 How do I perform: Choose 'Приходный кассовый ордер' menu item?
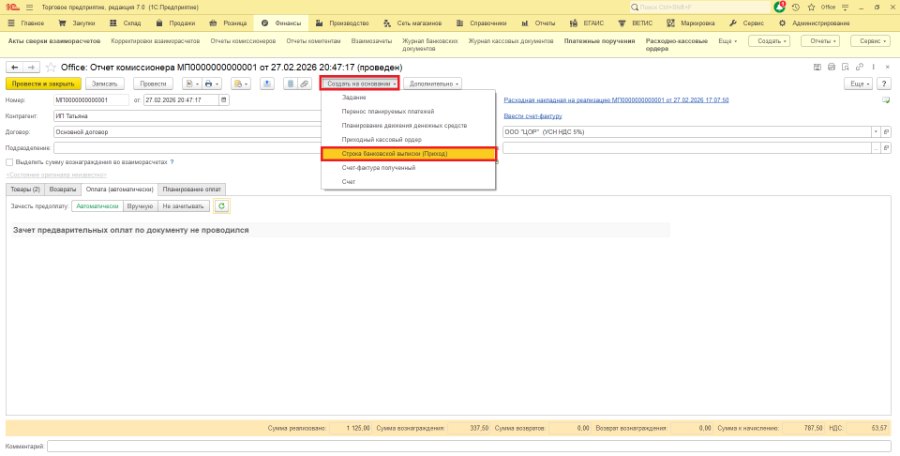[409, 140]
